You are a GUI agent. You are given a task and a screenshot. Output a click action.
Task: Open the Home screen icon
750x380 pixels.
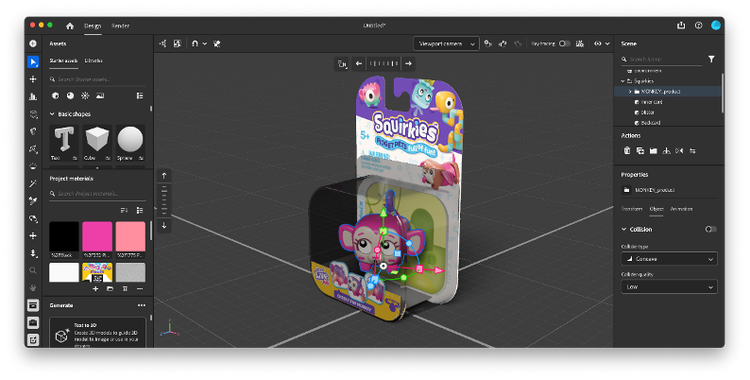click(x=70, y=26)
